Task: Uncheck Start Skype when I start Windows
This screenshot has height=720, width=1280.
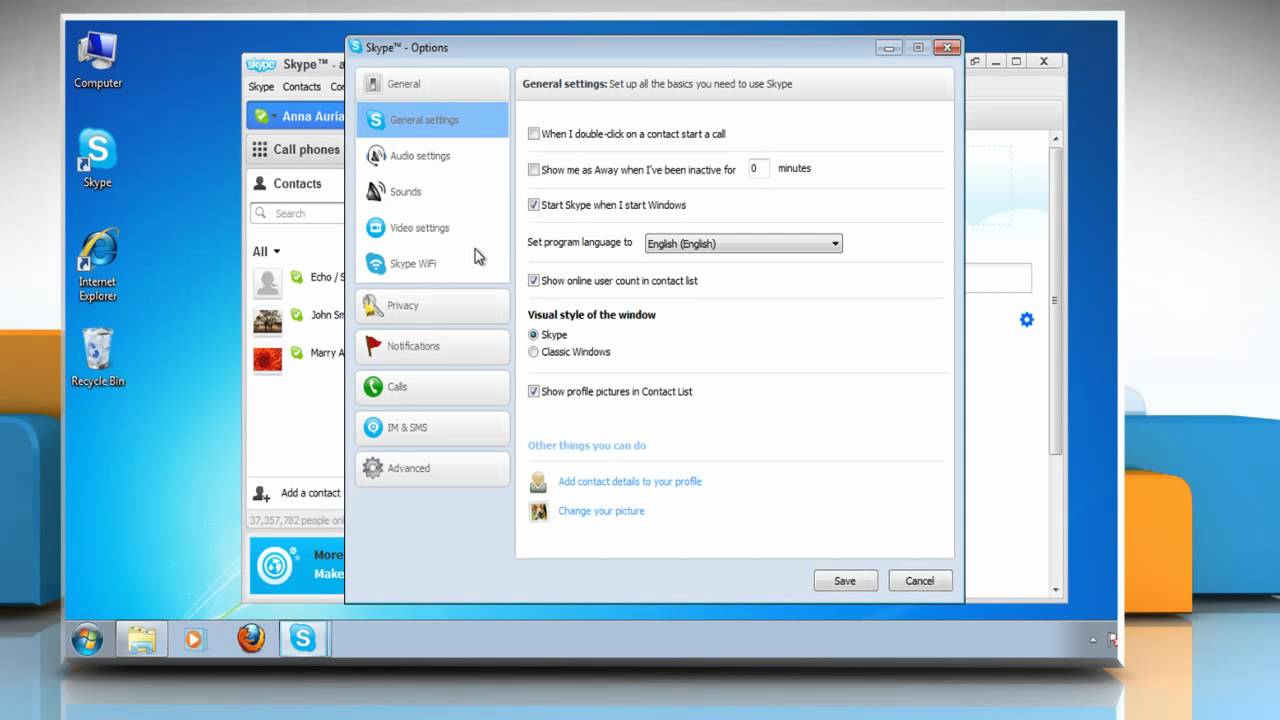Action: (534, 205)
